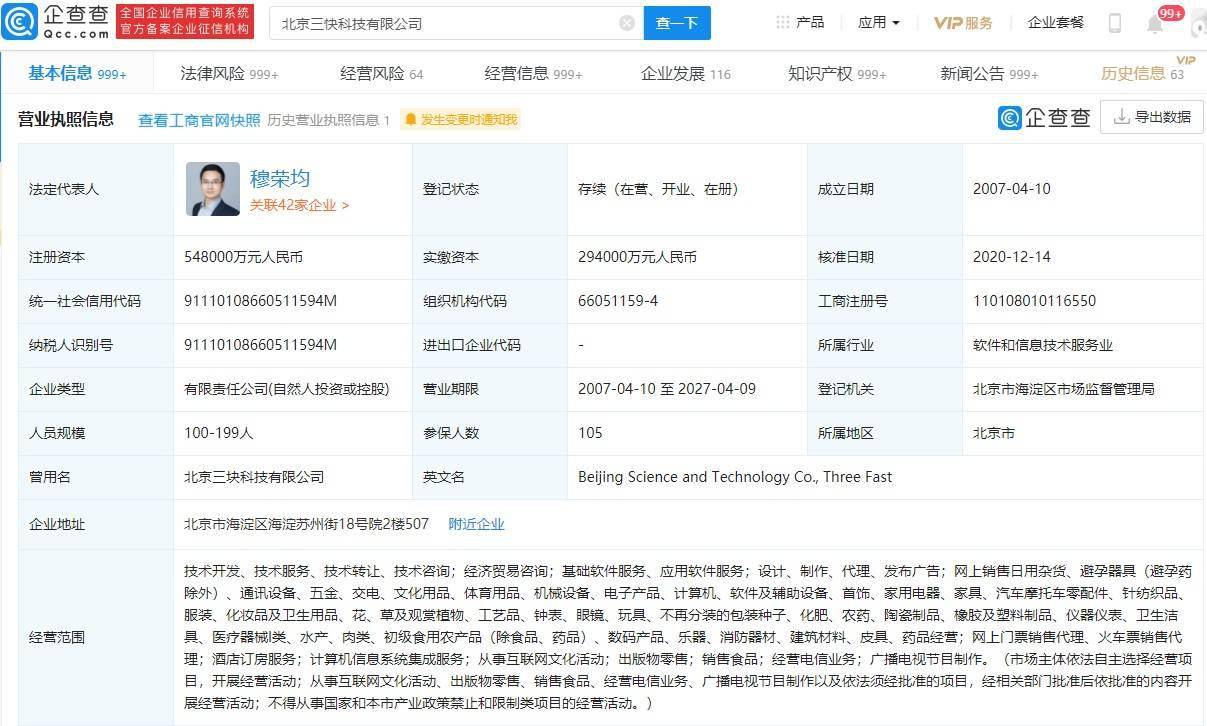Image resolution: width=1207 pixels, height=726 pixels.
Task: Select the organization code 66051159-4
Action: [618, 301]
